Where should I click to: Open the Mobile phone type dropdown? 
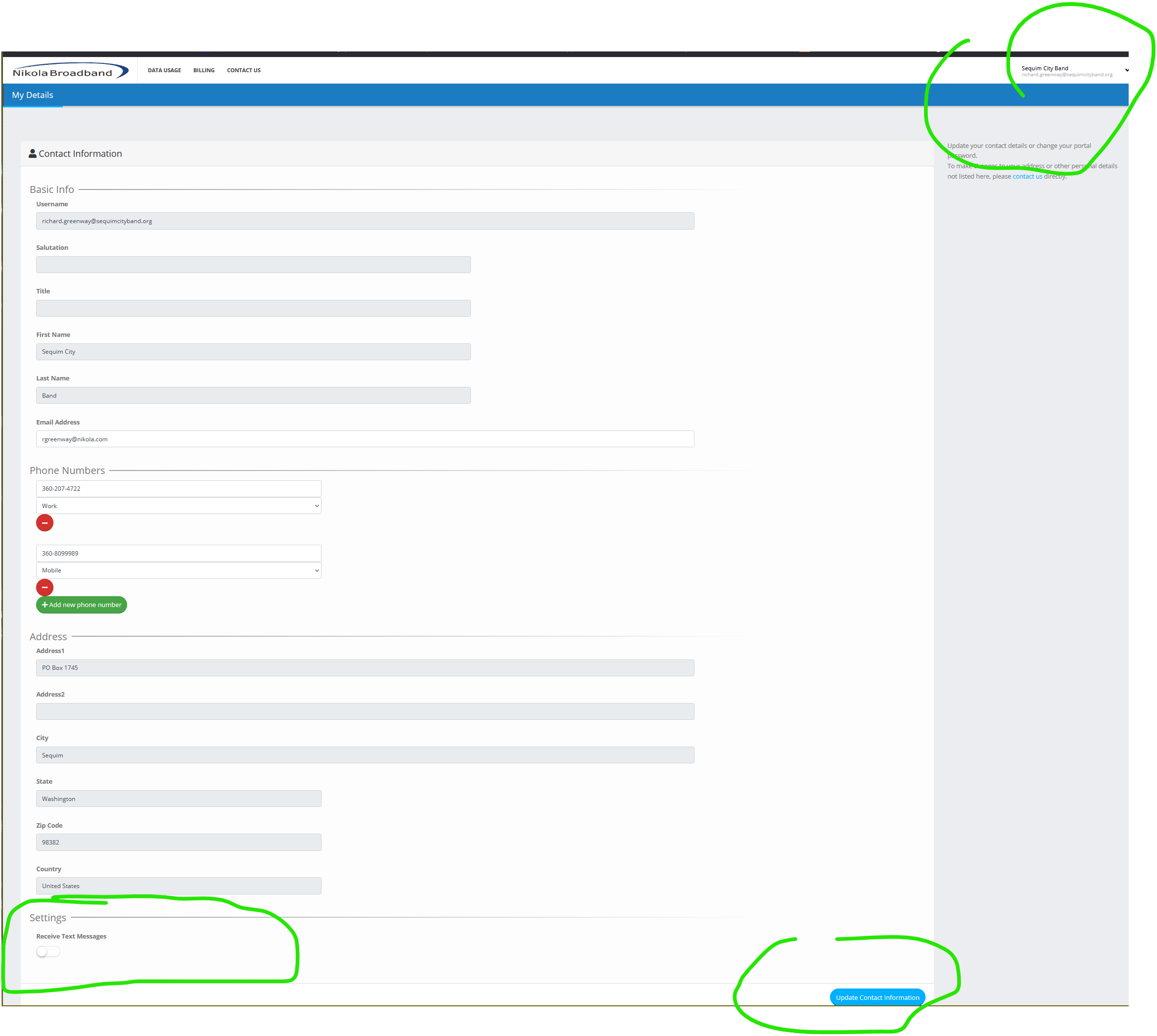click(178, 570)
